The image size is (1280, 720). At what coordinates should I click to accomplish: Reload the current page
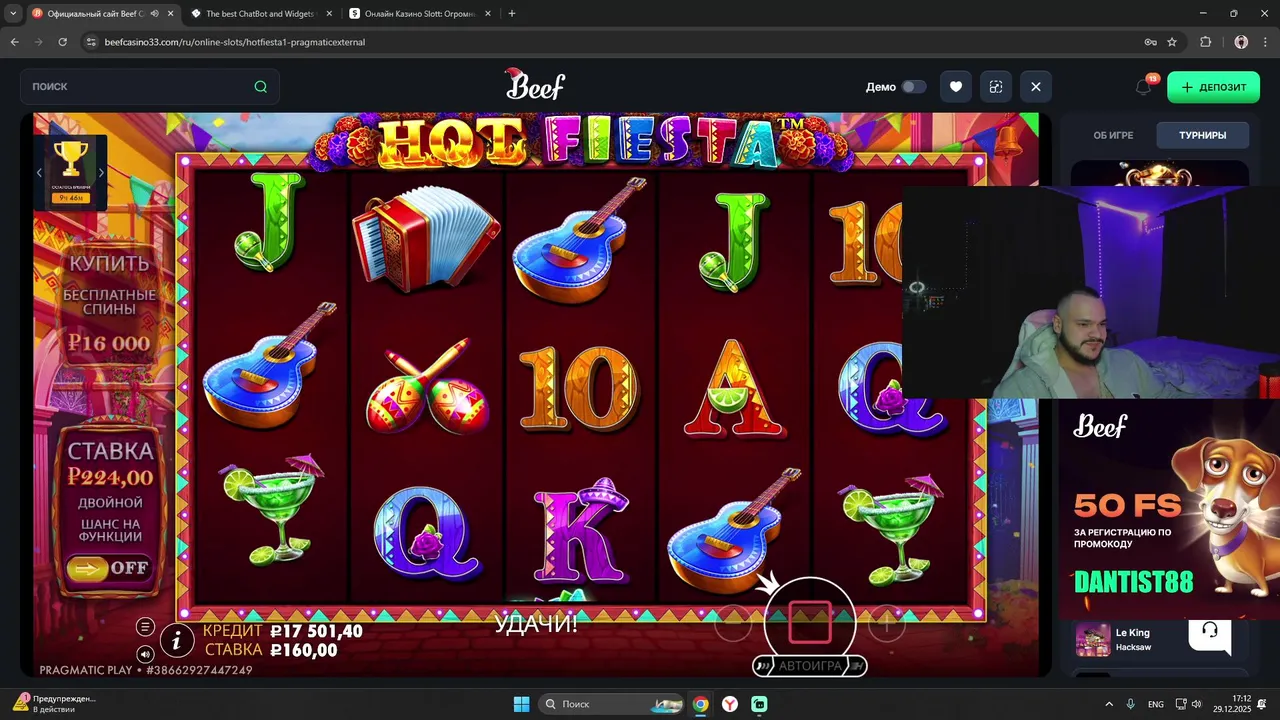(x=62, y=42)
